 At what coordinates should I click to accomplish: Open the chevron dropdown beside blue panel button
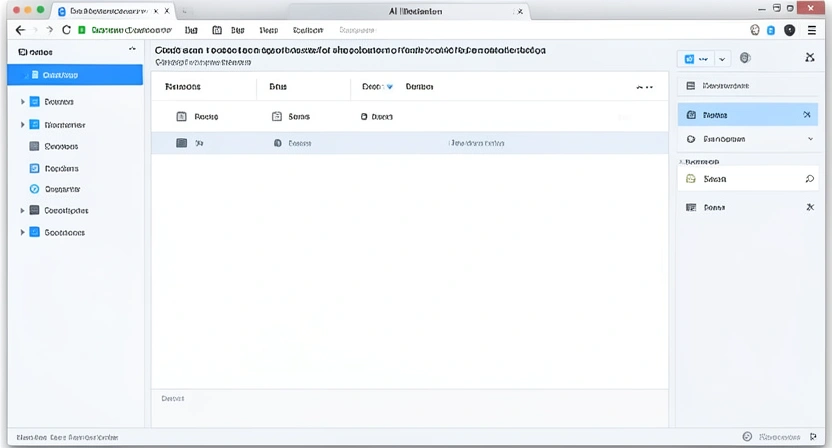pyautogui.click(x=722, y=59)
